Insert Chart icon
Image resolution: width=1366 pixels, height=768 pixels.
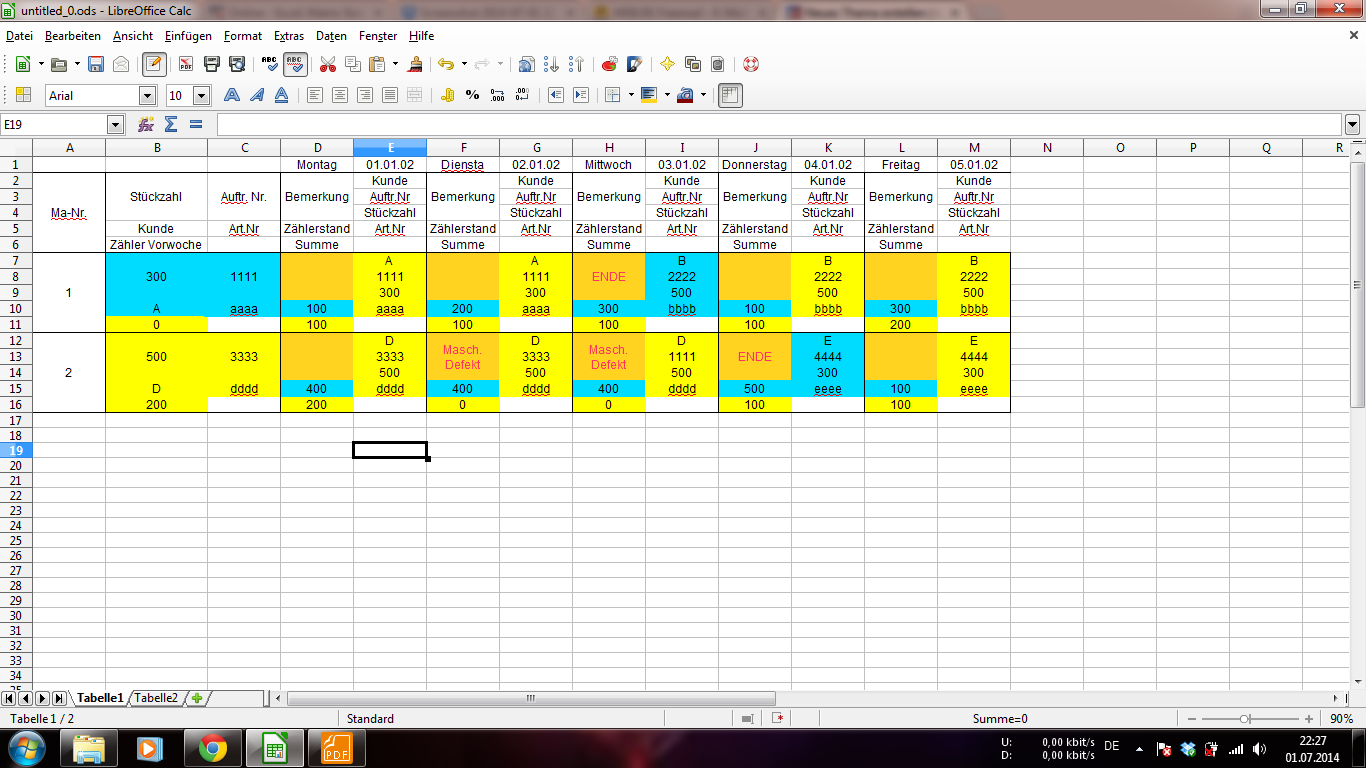[x=609, y=64]
